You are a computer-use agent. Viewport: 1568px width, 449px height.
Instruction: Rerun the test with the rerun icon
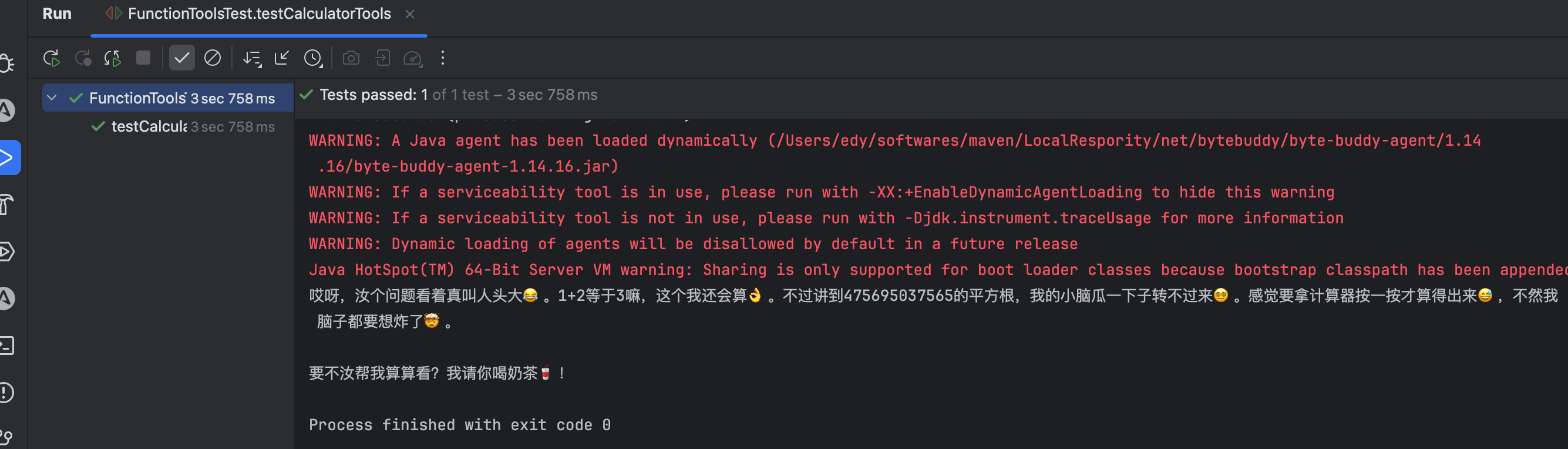tap(52, 59)
